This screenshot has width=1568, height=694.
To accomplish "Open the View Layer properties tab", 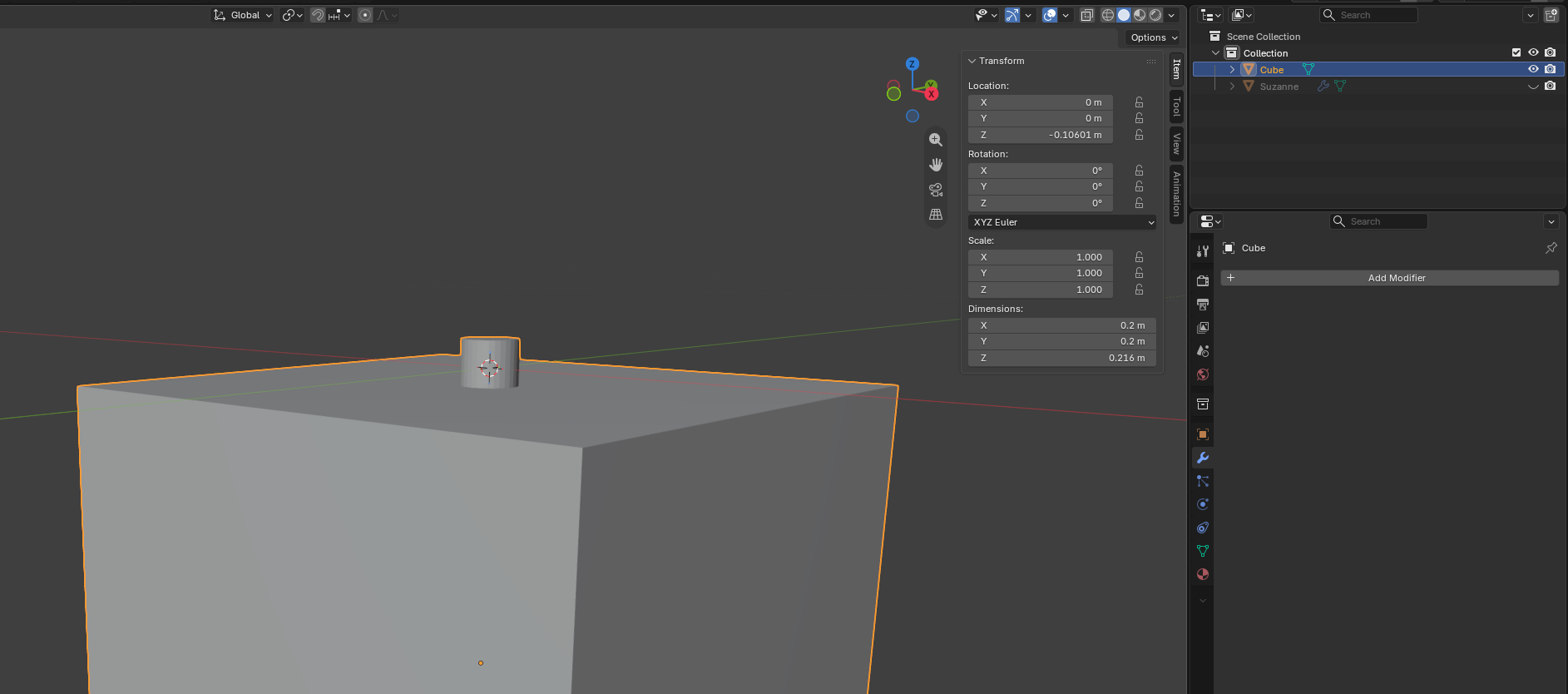I will click(1203, 328).
